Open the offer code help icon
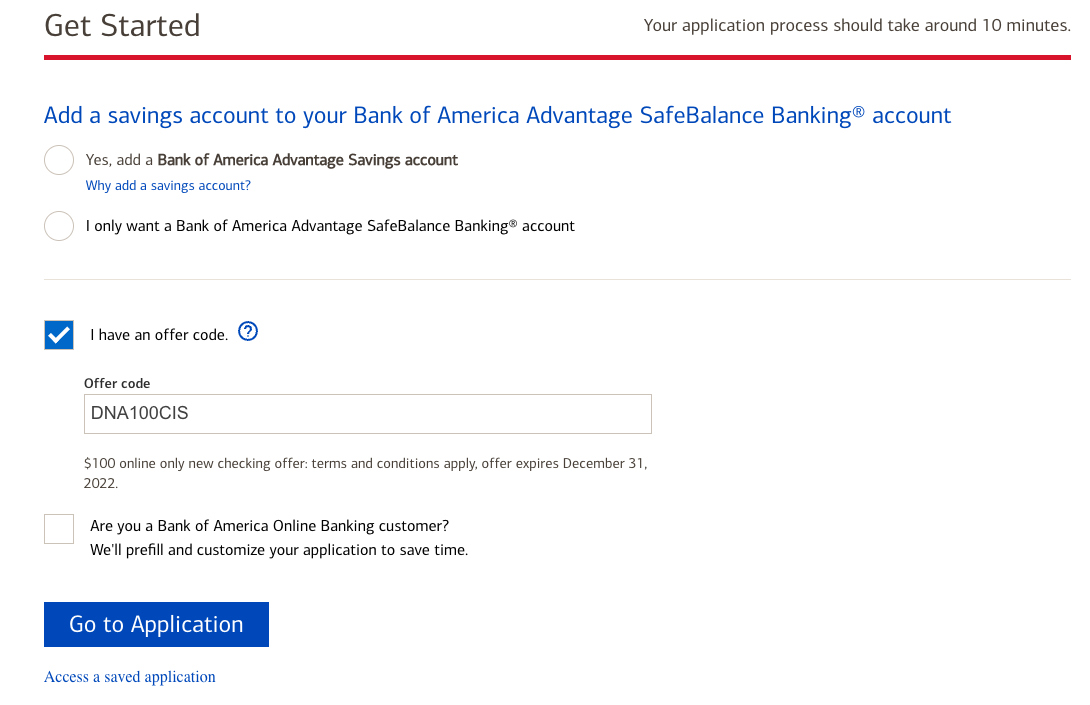 click(248, 332)
